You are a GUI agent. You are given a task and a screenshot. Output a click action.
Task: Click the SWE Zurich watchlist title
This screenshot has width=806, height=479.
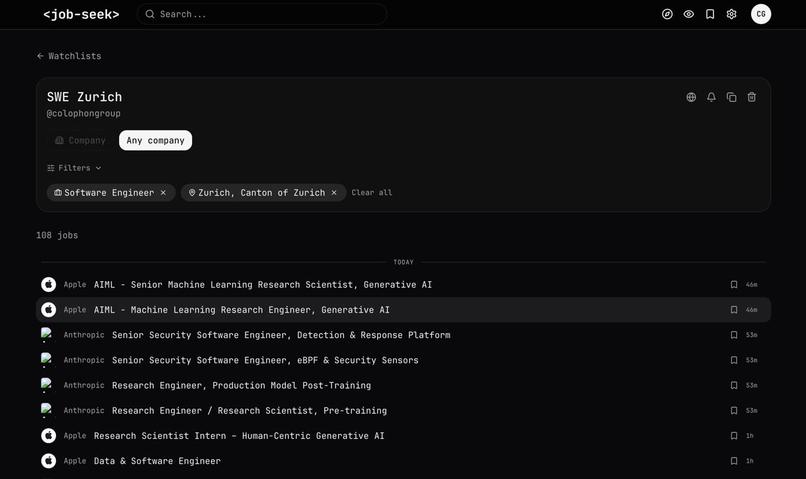click(84, 97)
